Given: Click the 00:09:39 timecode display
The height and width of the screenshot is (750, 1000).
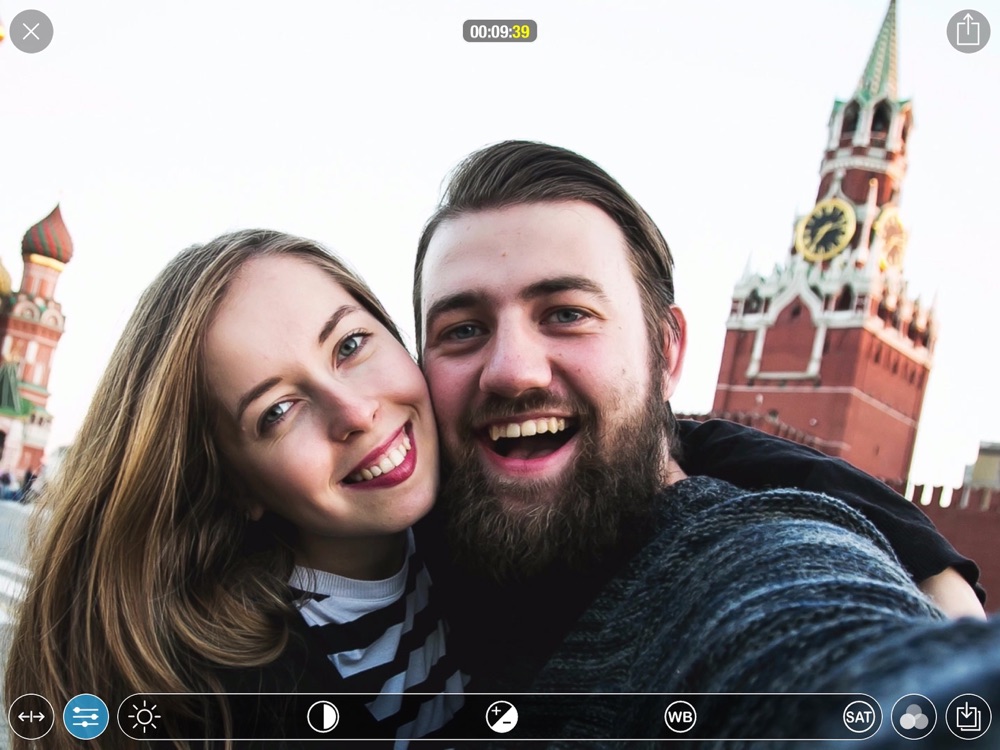Looking at the screenshot, I should [499, 31].
